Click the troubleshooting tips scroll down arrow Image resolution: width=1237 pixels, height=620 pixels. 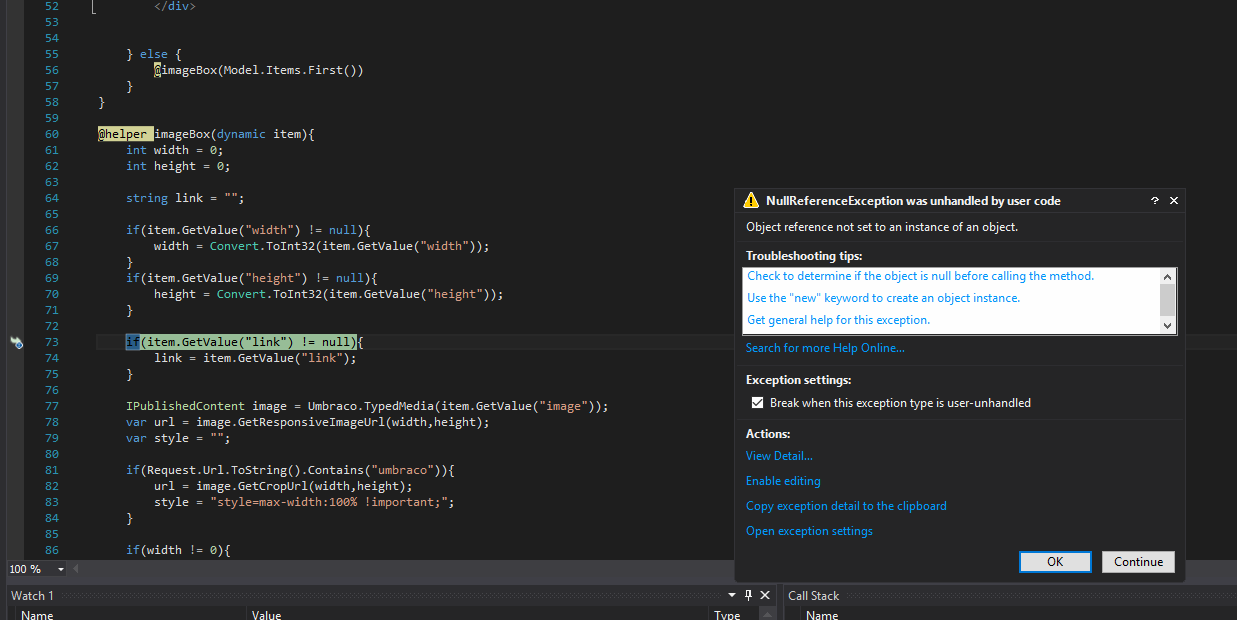click(1167, 325)
